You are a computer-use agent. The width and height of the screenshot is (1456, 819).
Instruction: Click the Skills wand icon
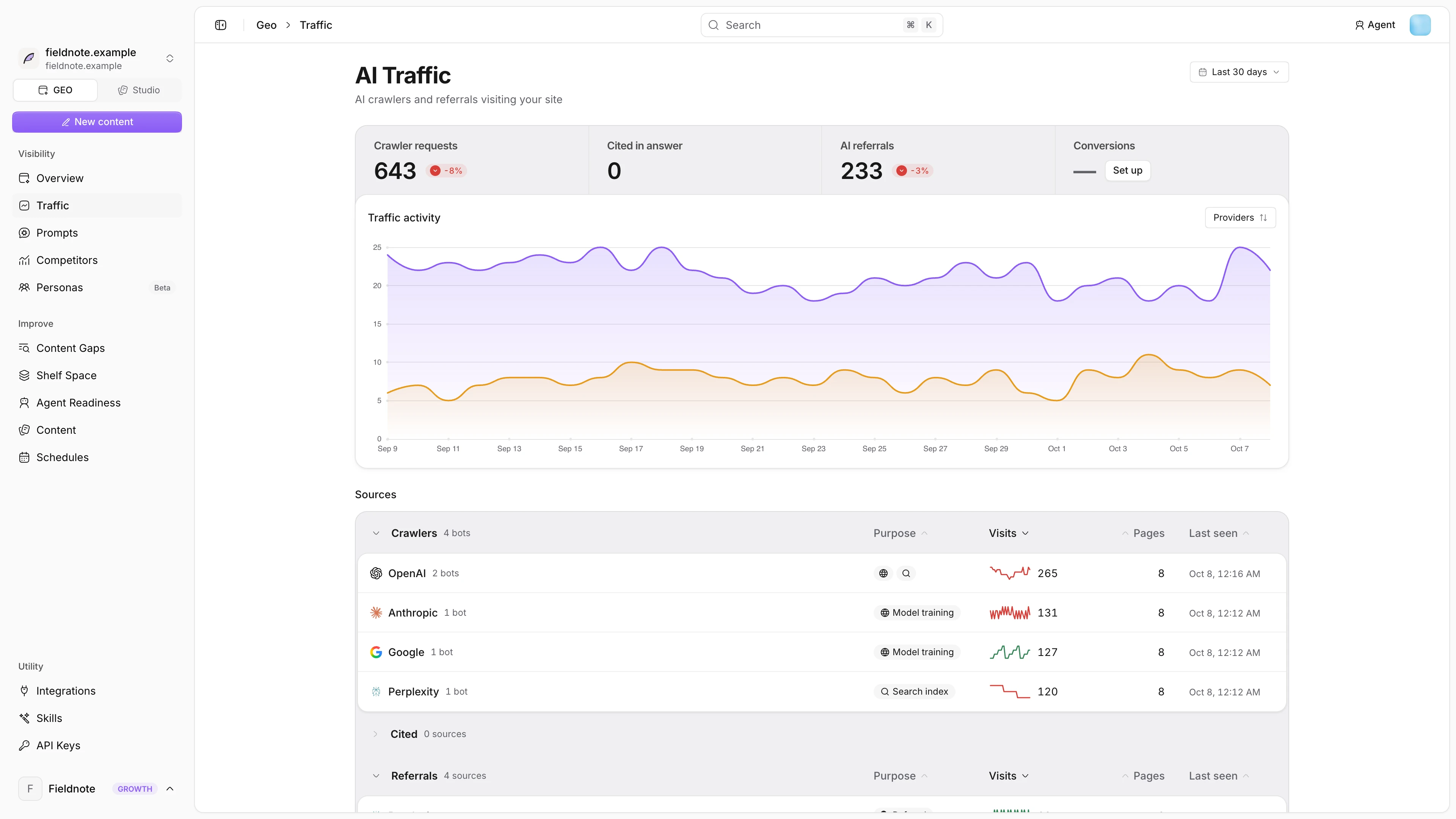pyautogui.click(x=24, y=719)
